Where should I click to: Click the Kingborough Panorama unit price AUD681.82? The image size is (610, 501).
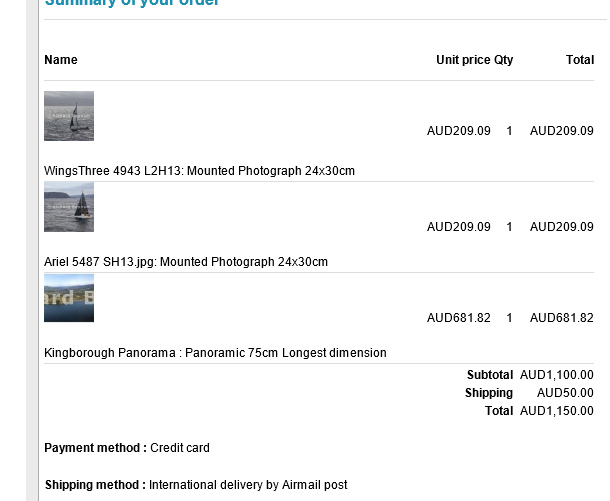coord(458,318)
